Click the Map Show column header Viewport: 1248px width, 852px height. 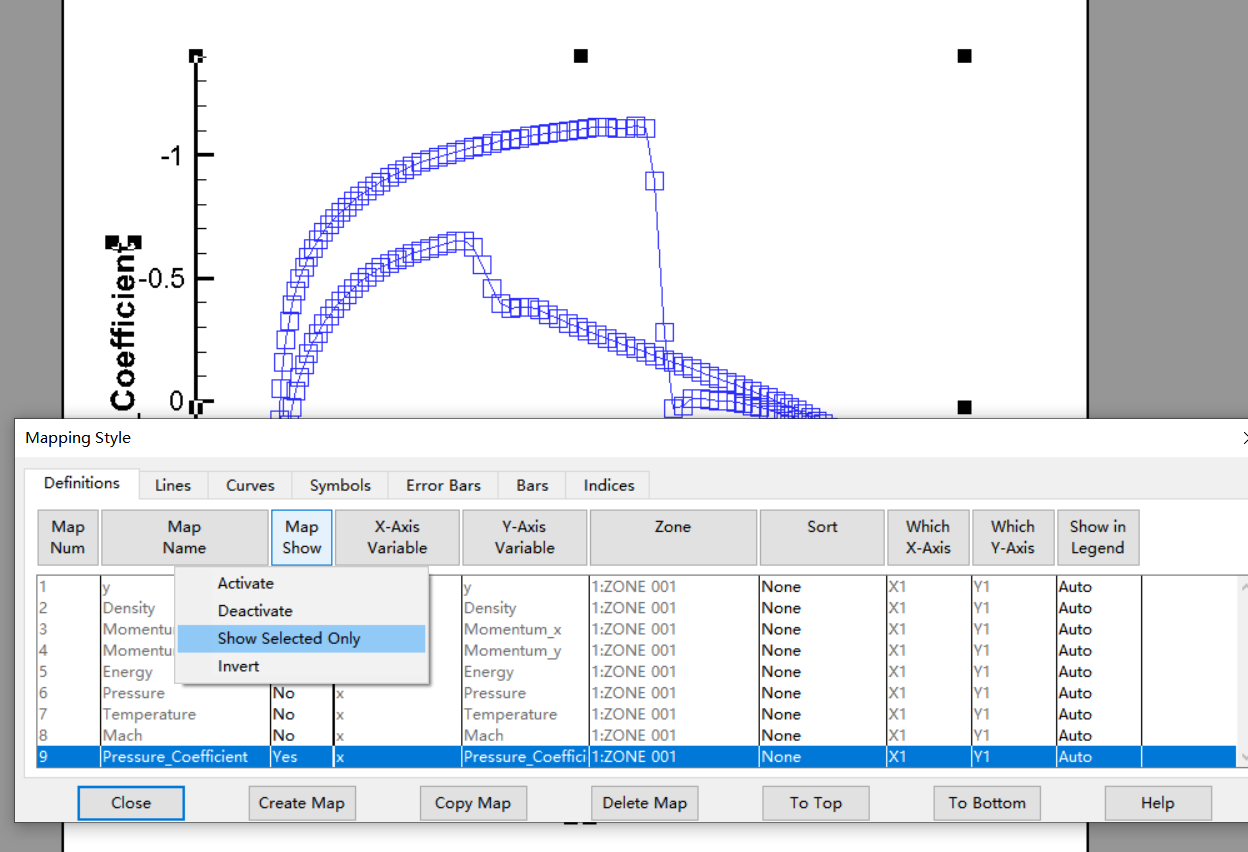tap(301, 537)
